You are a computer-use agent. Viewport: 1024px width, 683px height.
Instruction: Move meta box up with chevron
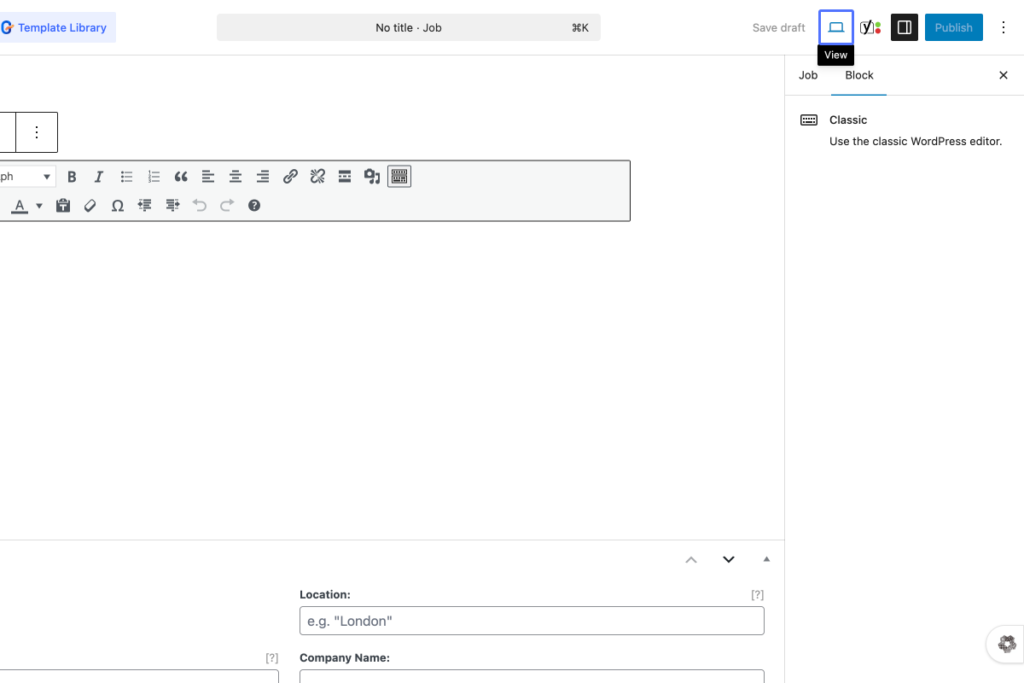point(691,560)
